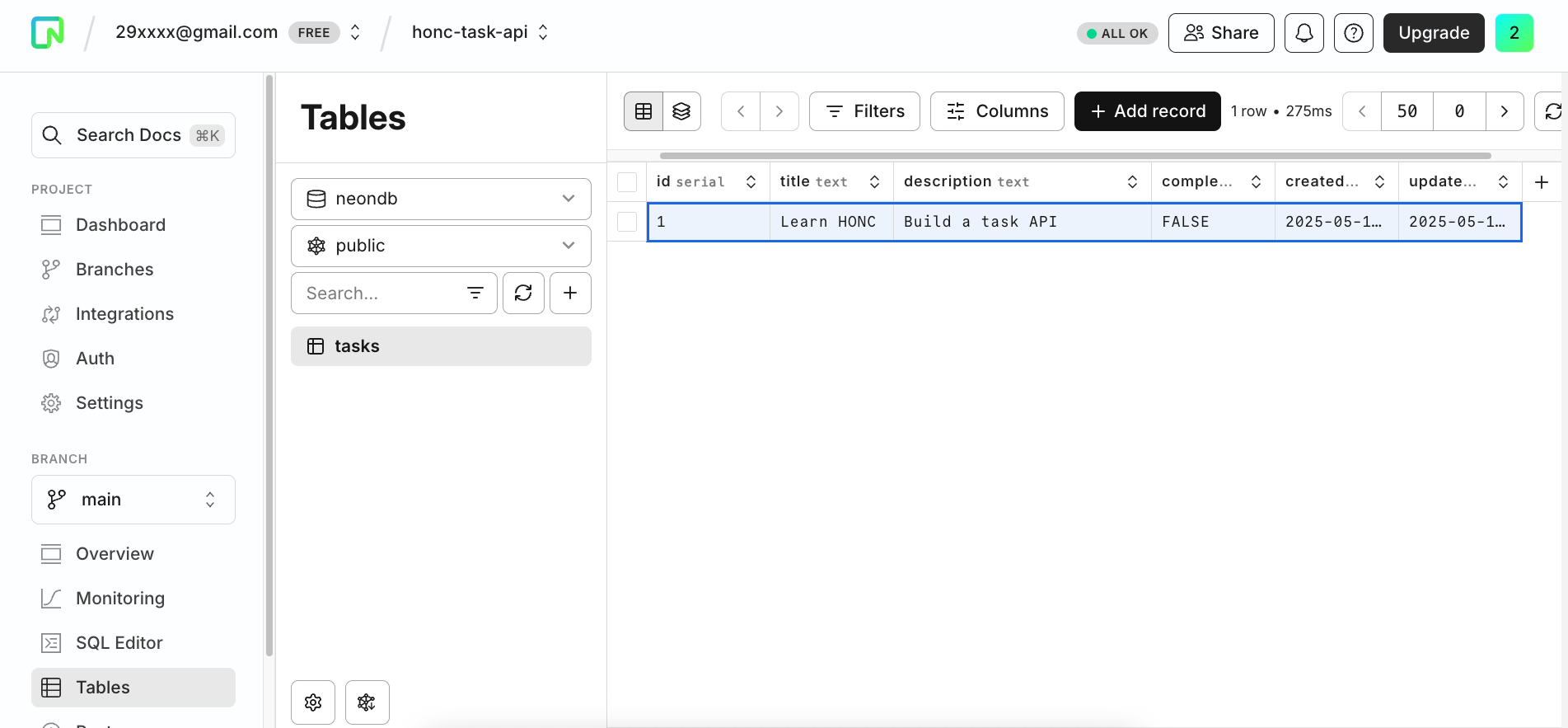Open SQL Editor in the sidebar
Image resolution: width=1568 pixels, height=728 pixels.
pos(119,643)
